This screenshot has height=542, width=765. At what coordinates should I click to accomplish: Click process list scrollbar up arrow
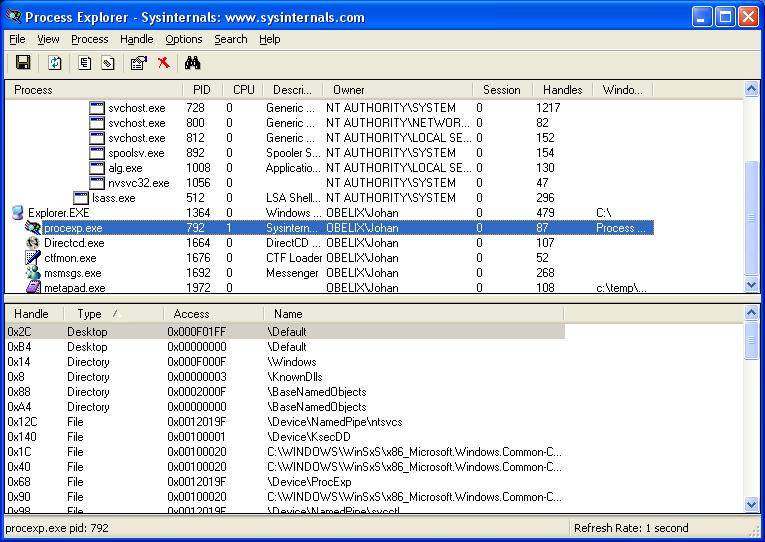(751, 89)
